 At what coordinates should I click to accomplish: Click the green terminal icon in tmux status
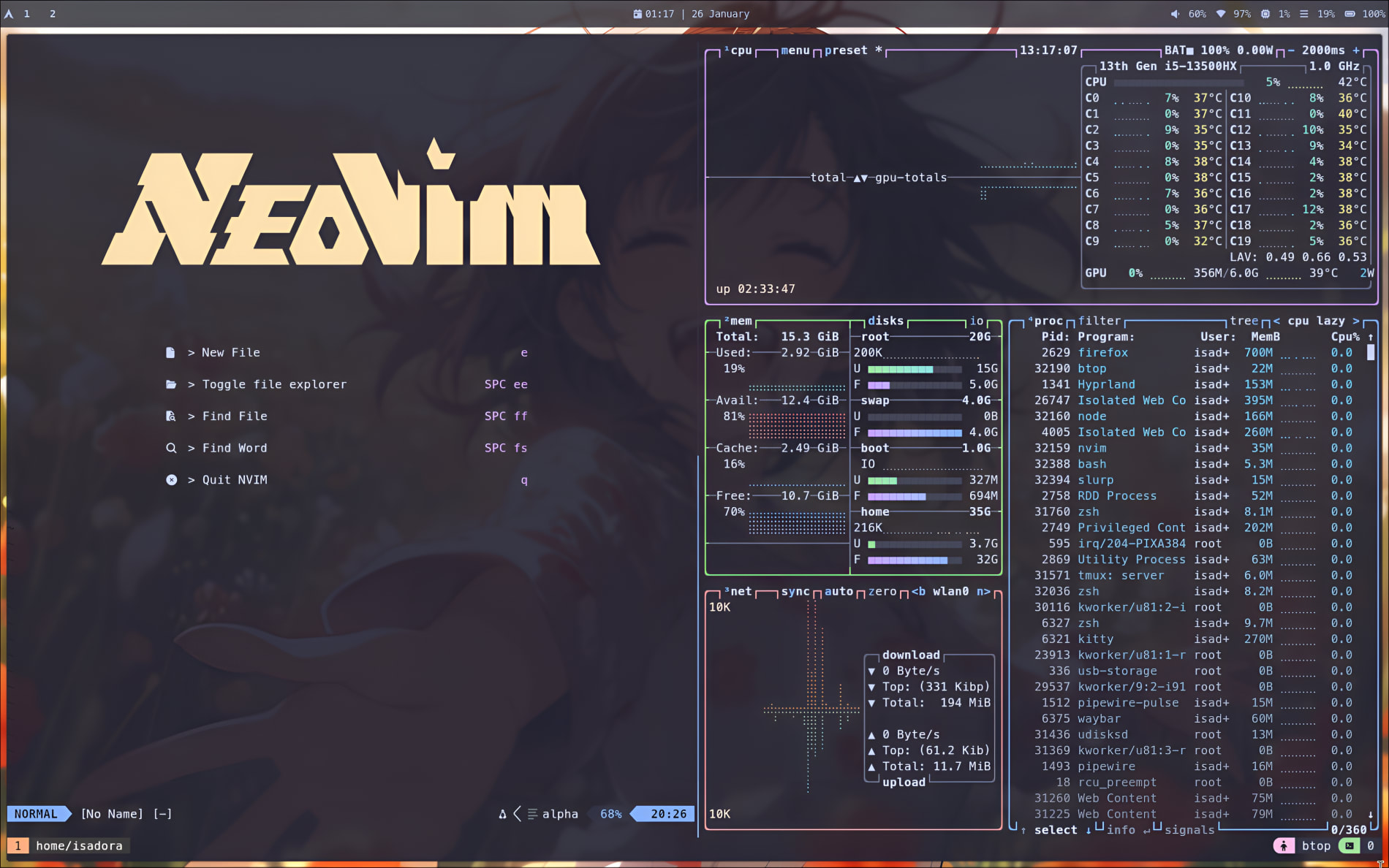(x=1350, y=845)
